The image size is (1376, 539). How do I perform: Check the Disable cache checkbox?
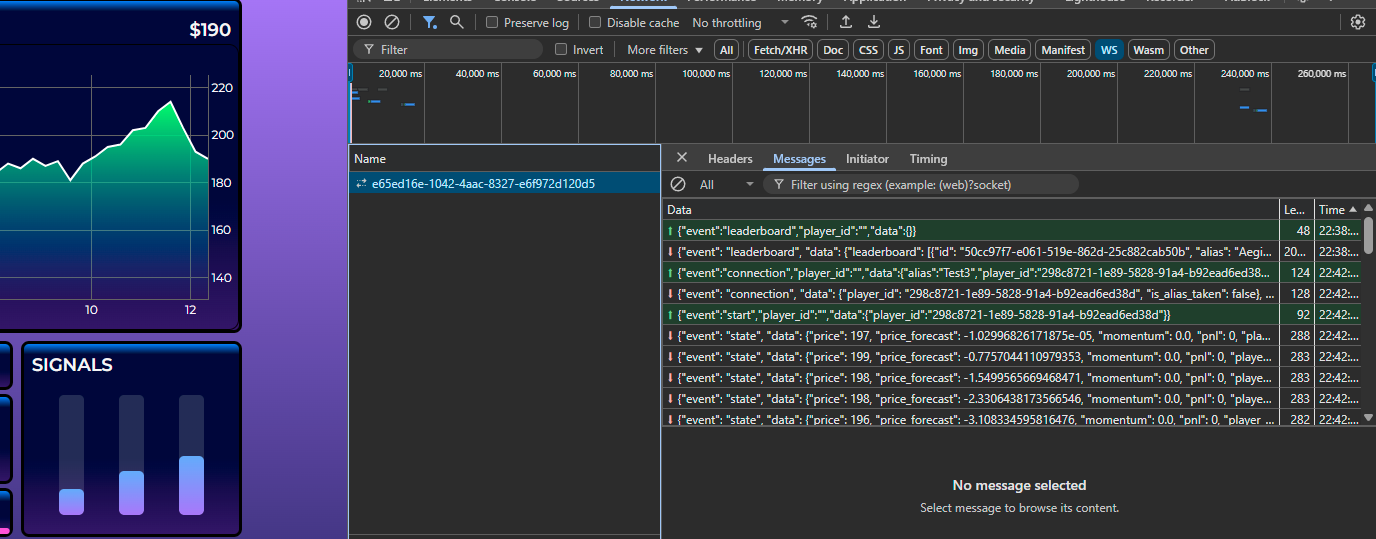pyautogui.click(x=595, y=23)
